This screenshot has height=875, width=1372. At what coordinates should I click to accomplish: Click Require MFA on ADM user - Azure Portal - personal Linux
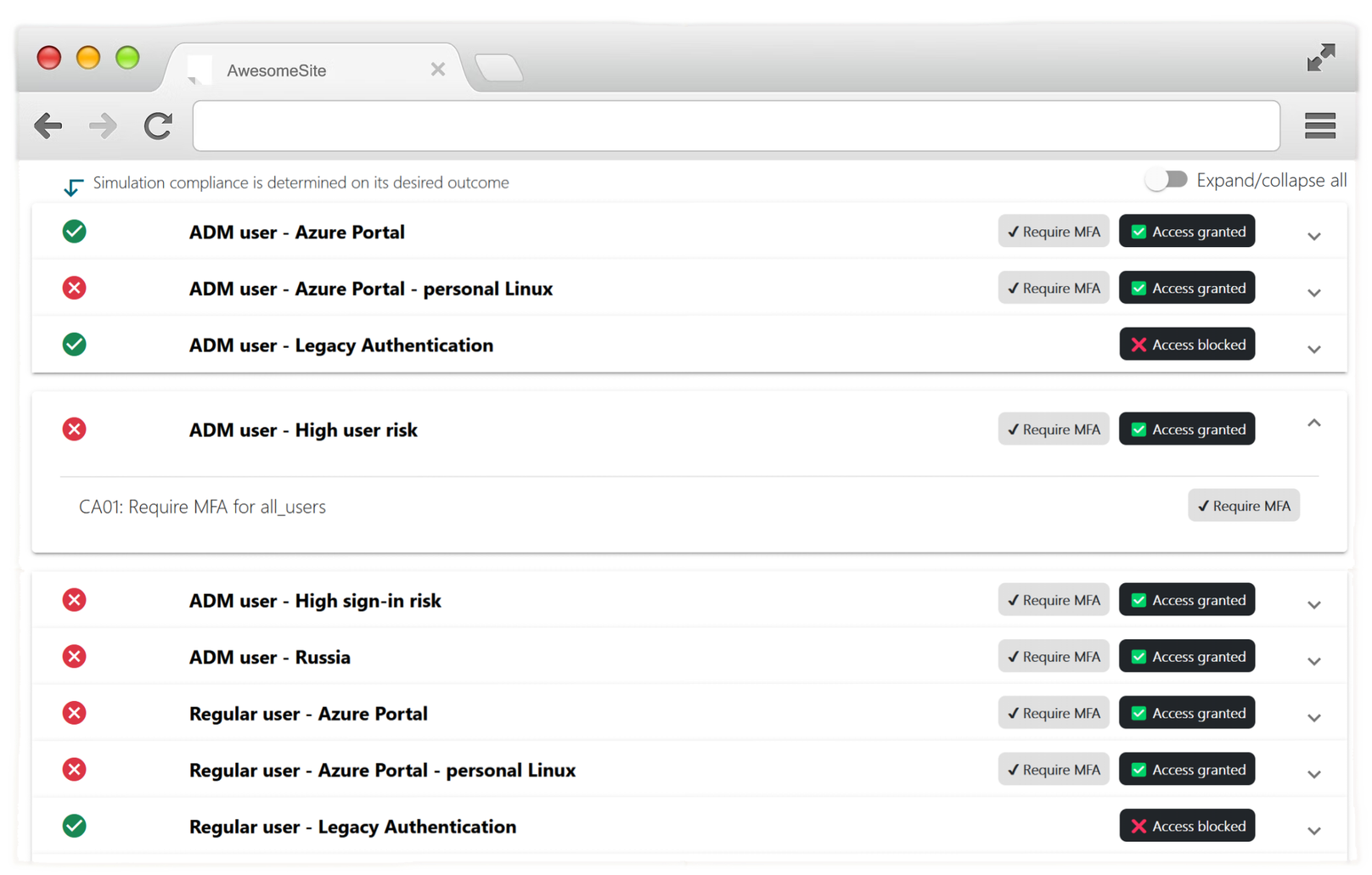point(1053,289)
